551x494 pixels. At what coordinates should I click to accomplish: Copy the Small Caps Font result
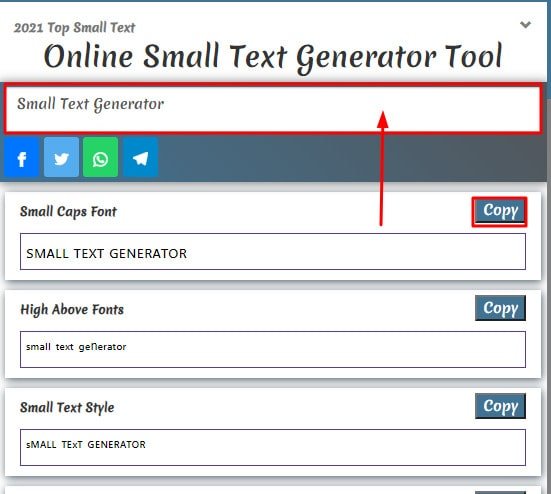click(499, 212)
